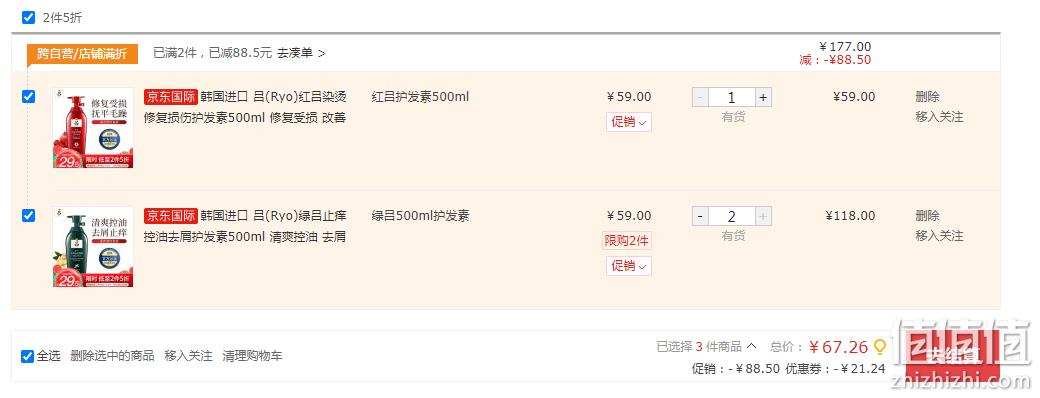Click the plus button for green Ryo conditioner
The height and width of the screenshot is (398, 1040).
(763, 216)
